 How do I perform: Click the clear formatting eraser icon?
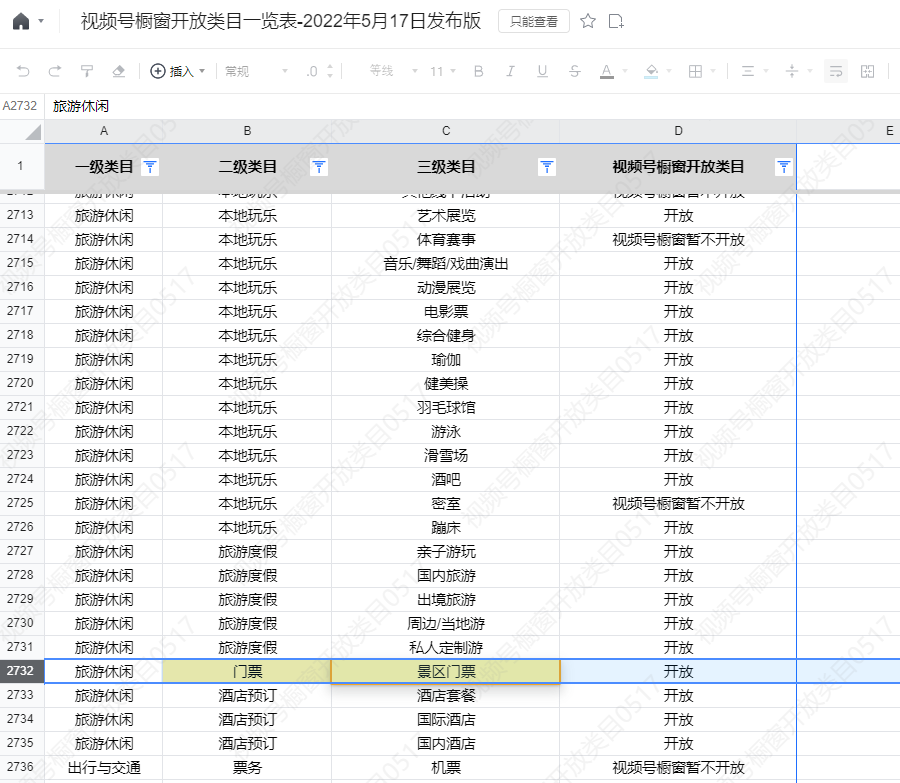[119, 71]
